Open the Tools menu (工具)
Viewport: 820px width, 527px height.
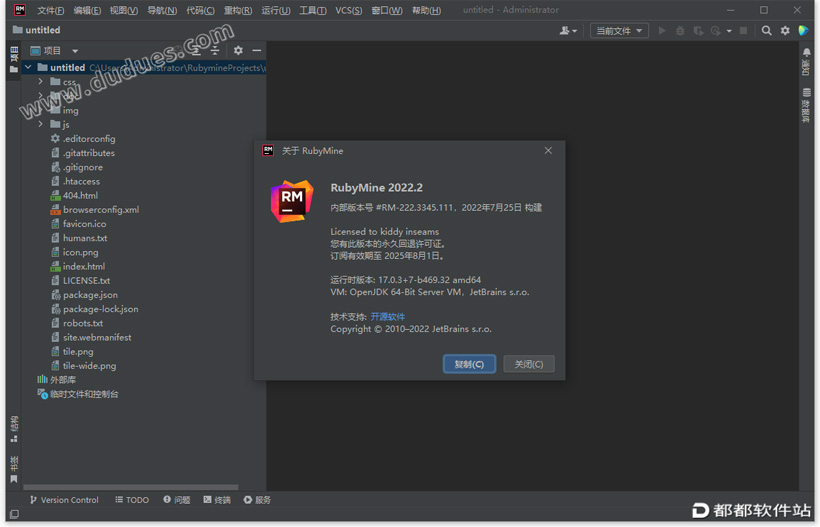pyautogui.click(x=313, y=10)
